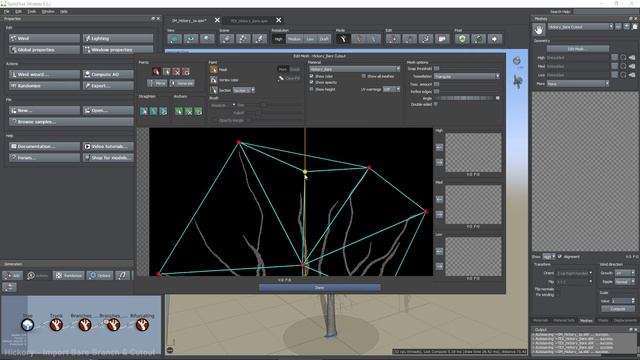The height and width of the screenshot is (360, 640).
Task: Launch the Wind wizard
Action: [x=44, y=75]
